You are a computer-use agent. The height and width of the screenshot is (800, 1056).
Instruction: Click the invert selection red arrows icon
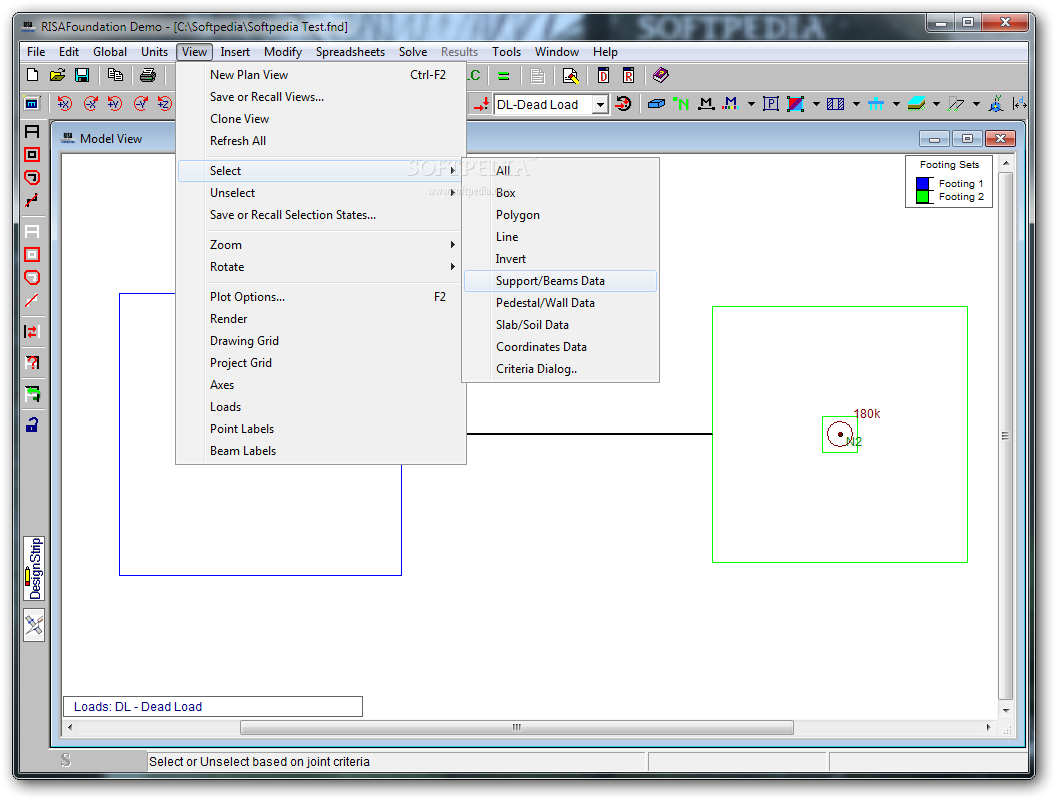(32, 331)
